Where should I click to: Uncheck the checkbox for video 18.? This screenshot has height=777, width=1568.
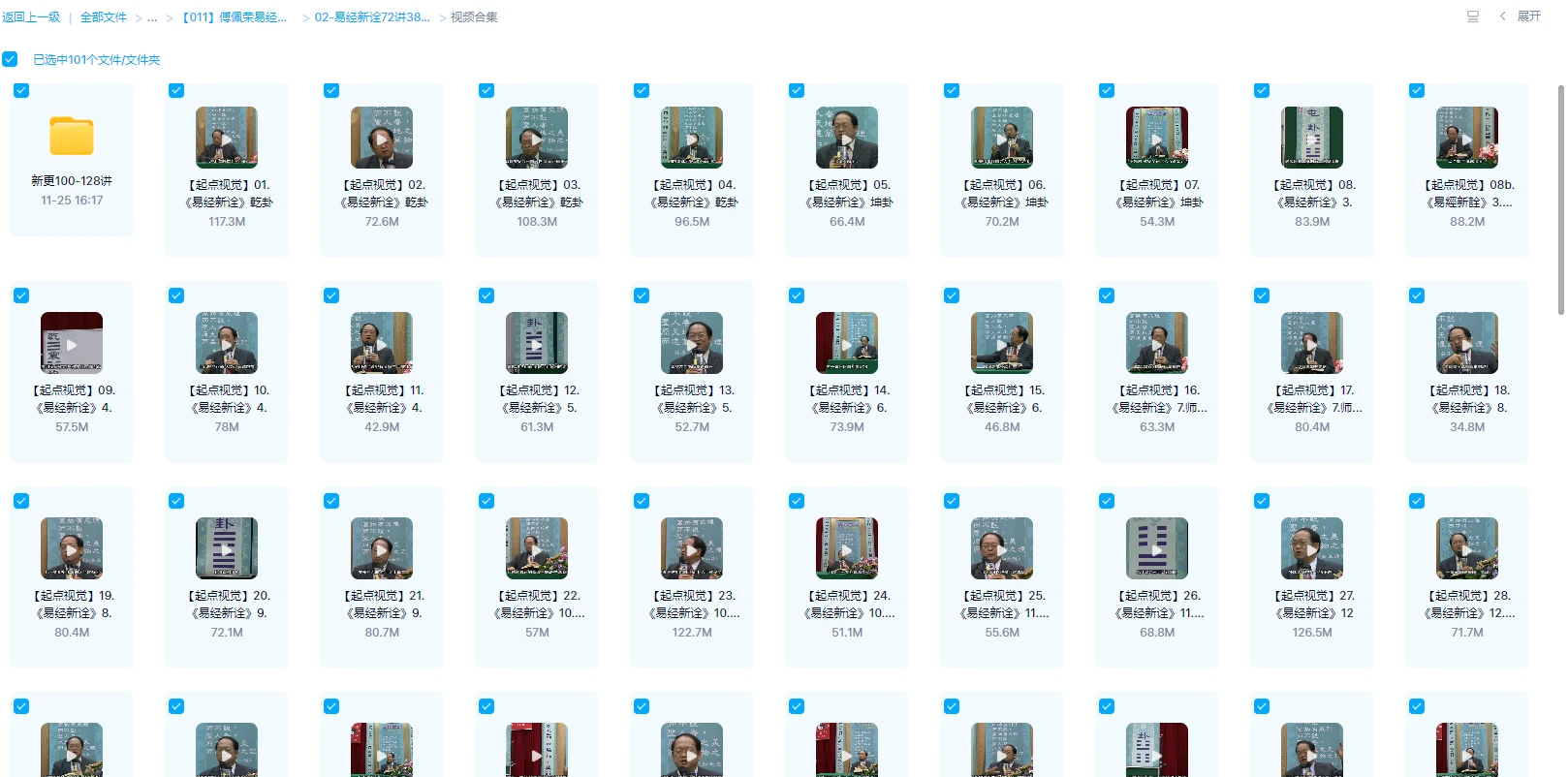click(x=1417, y=295)
